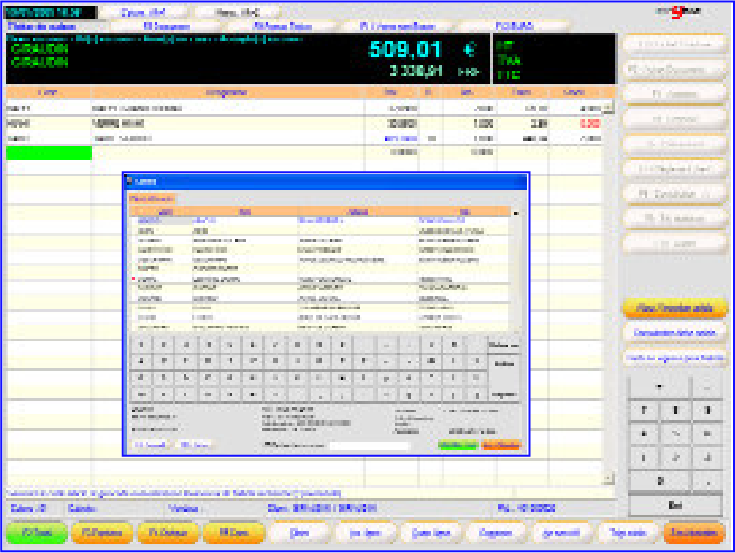Viewport: 735px width, 553px height.
Task: Click the orange button in the dialog footer
Action: pos(501,445)
